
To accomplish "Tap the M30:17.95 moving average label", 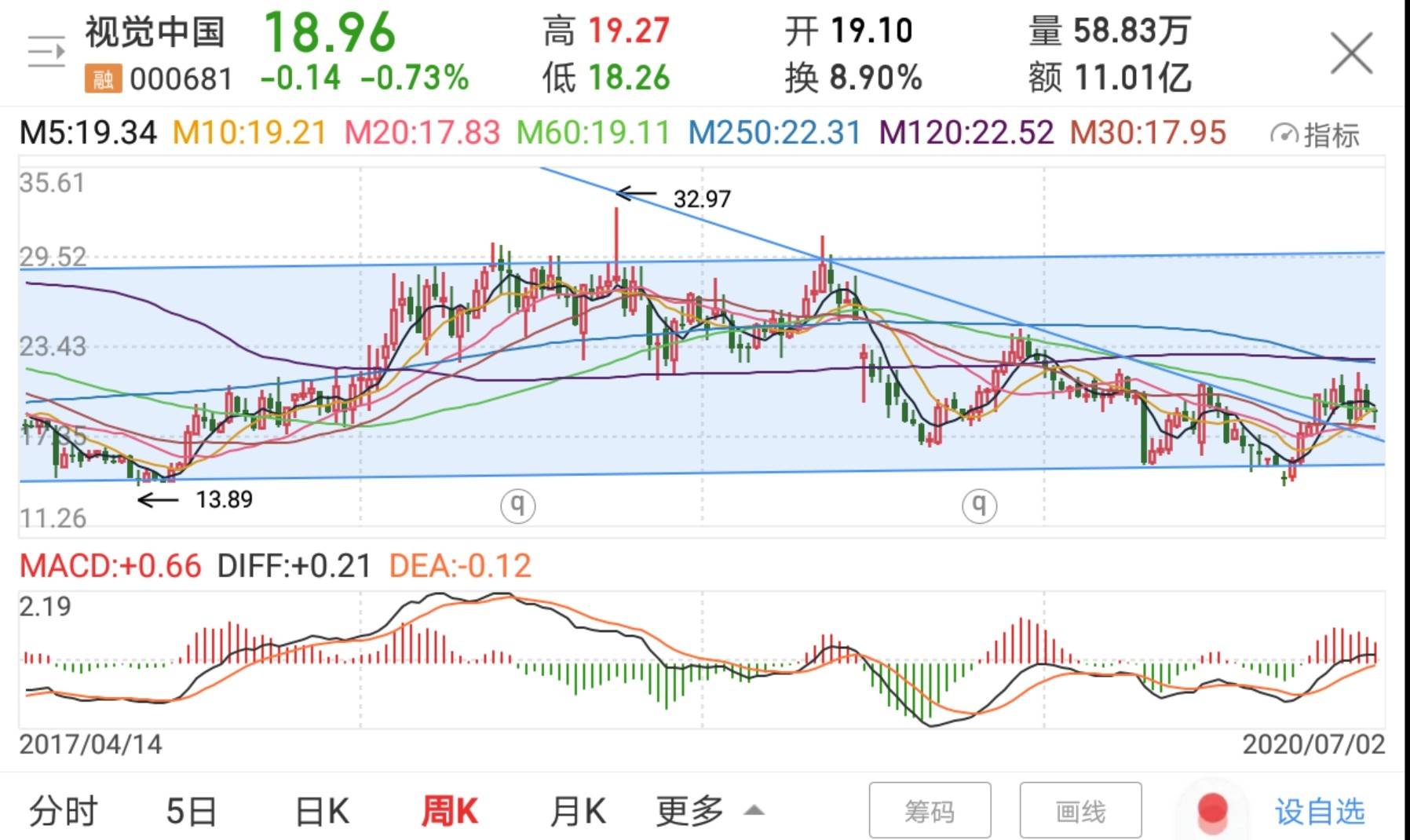I will [x=1148, y=133].
